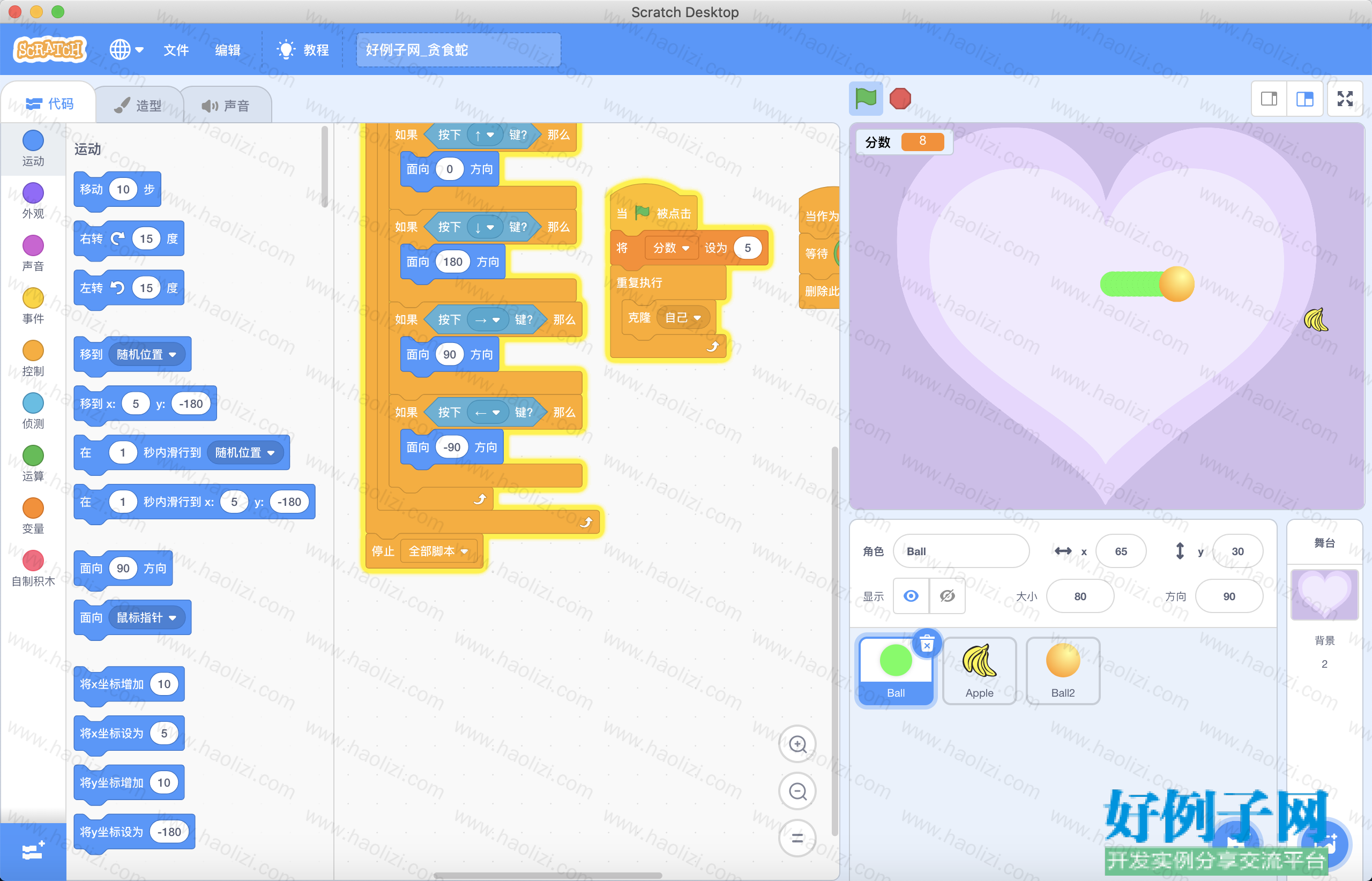Screen dimensions: 1372x881
Task: Click the right turn 15 degrees block
Action: [129, 239]
